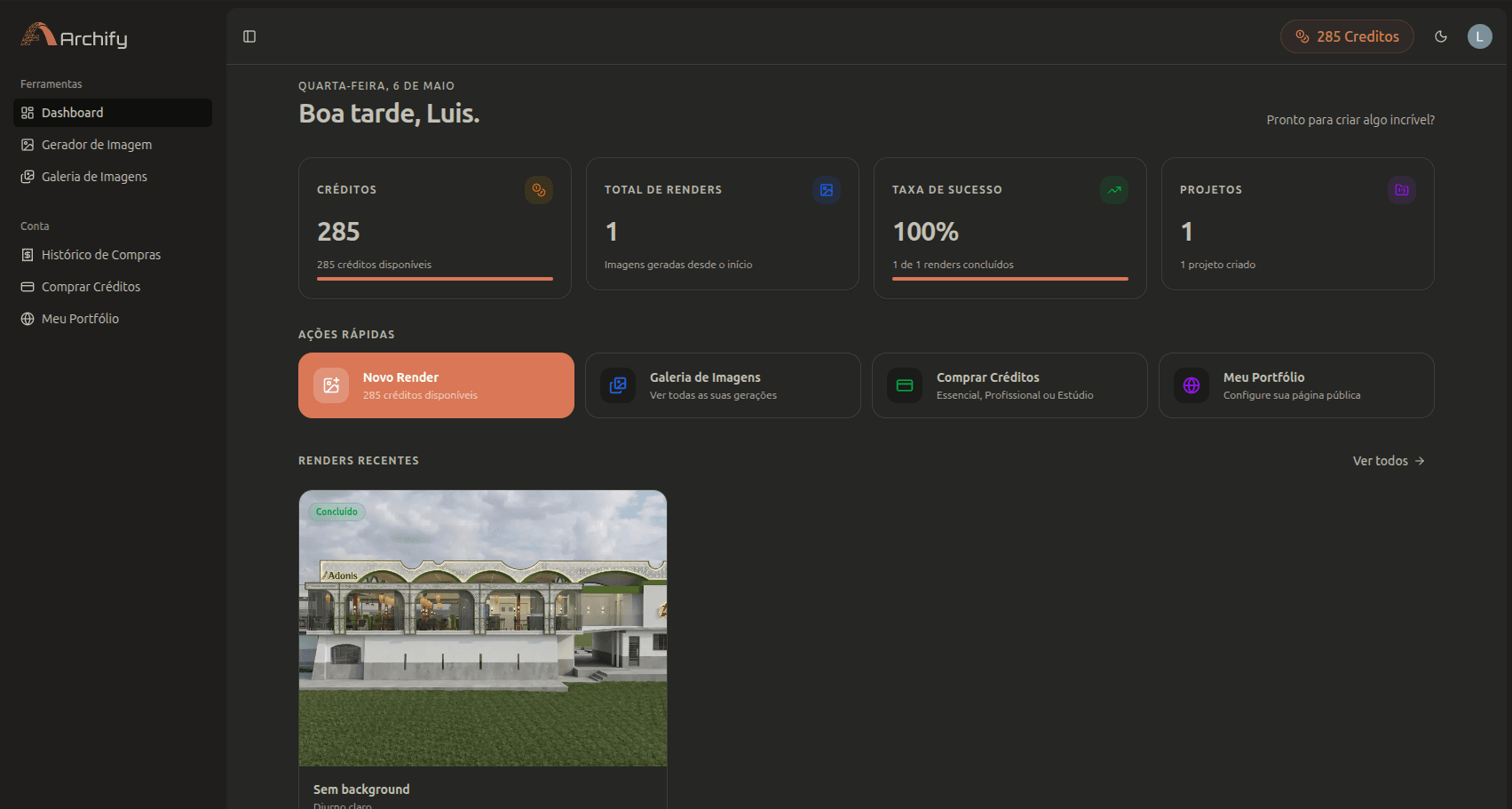Open Gerador de Imagem
Image resolution: width=1512 pixels, height=809 pixels.
pos(113,145)
